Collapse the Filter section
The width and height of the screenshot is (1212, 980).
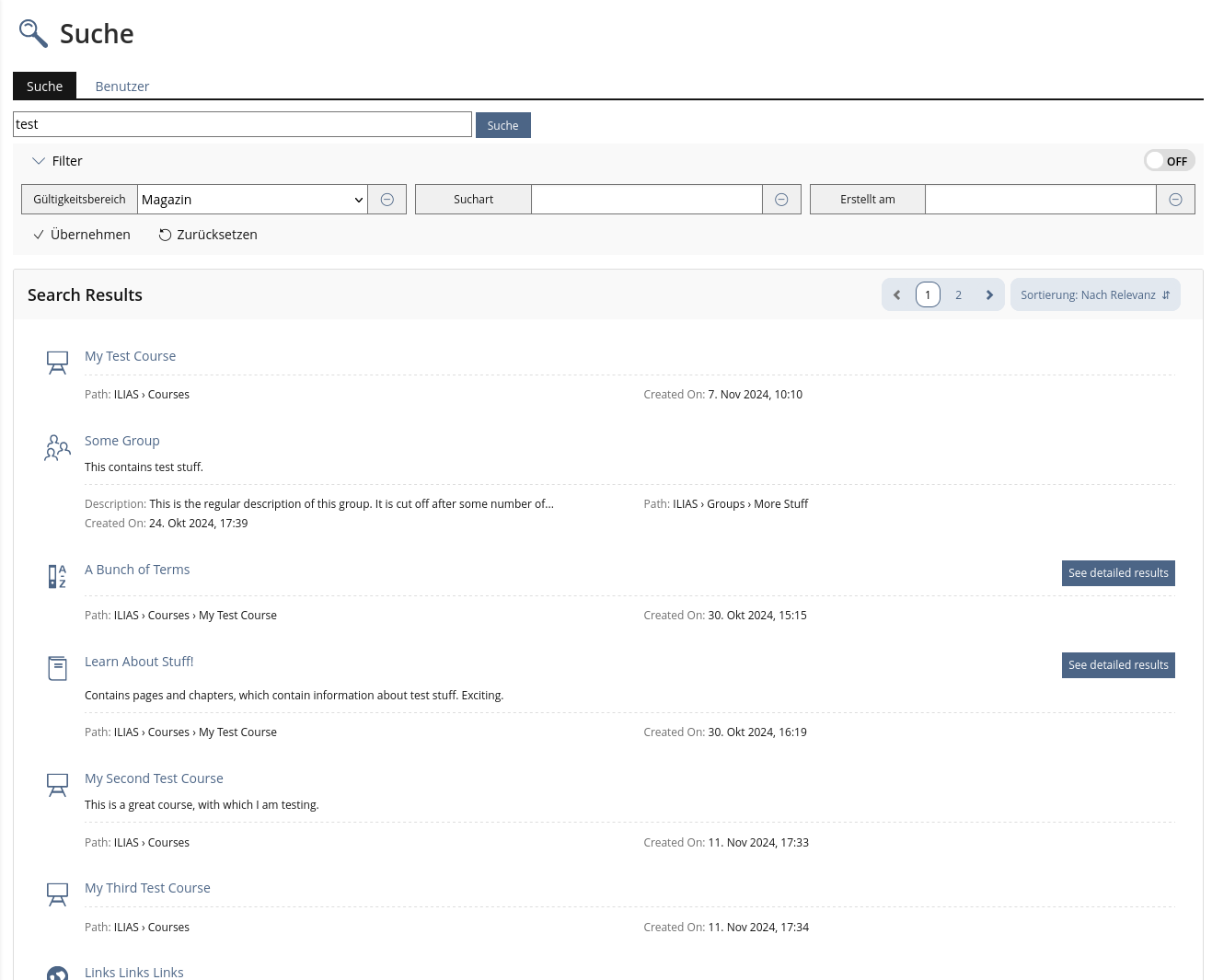pos(57,161)
